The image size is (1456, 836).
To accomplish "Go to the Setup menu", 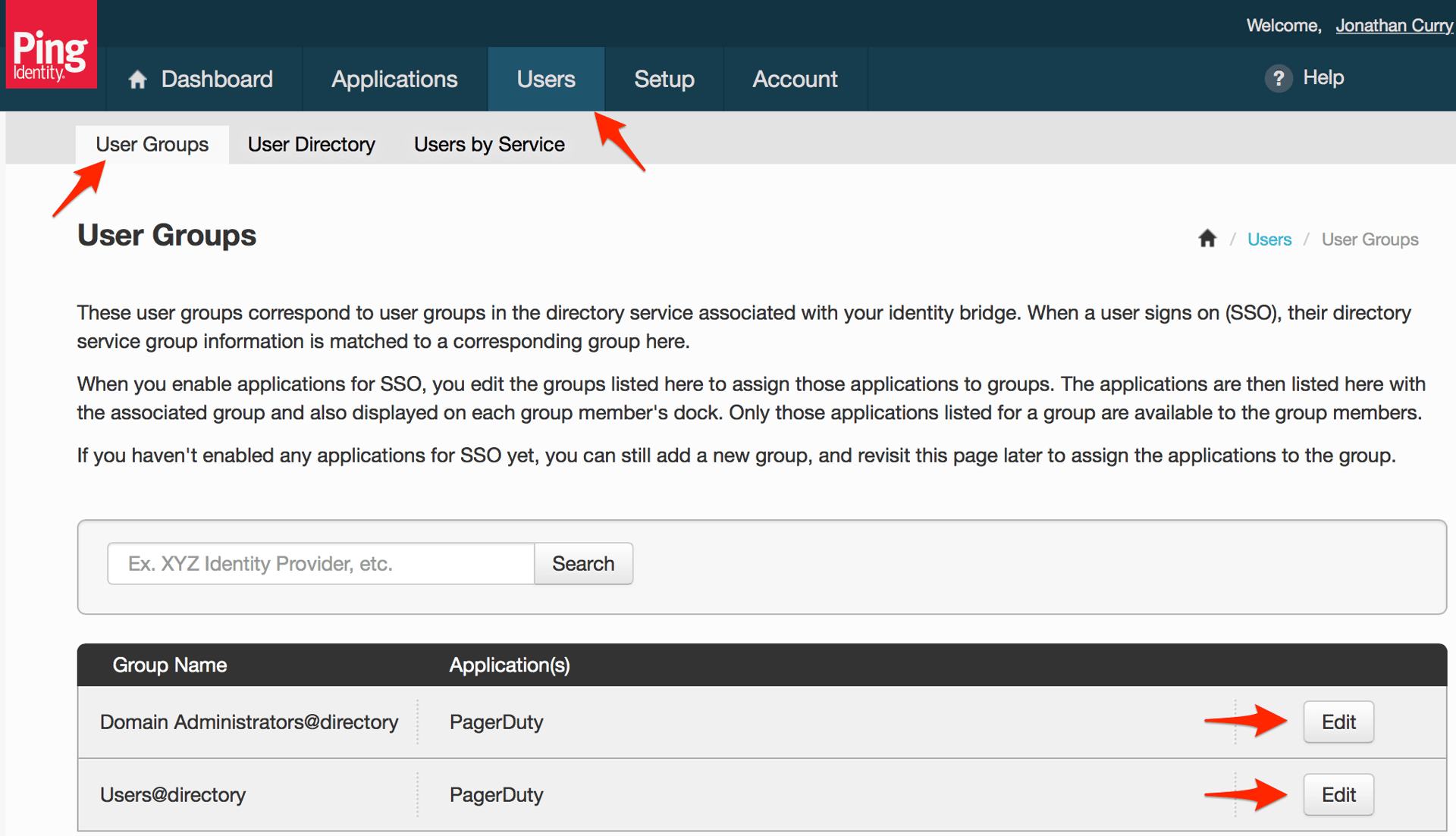I will coord(664,80).
